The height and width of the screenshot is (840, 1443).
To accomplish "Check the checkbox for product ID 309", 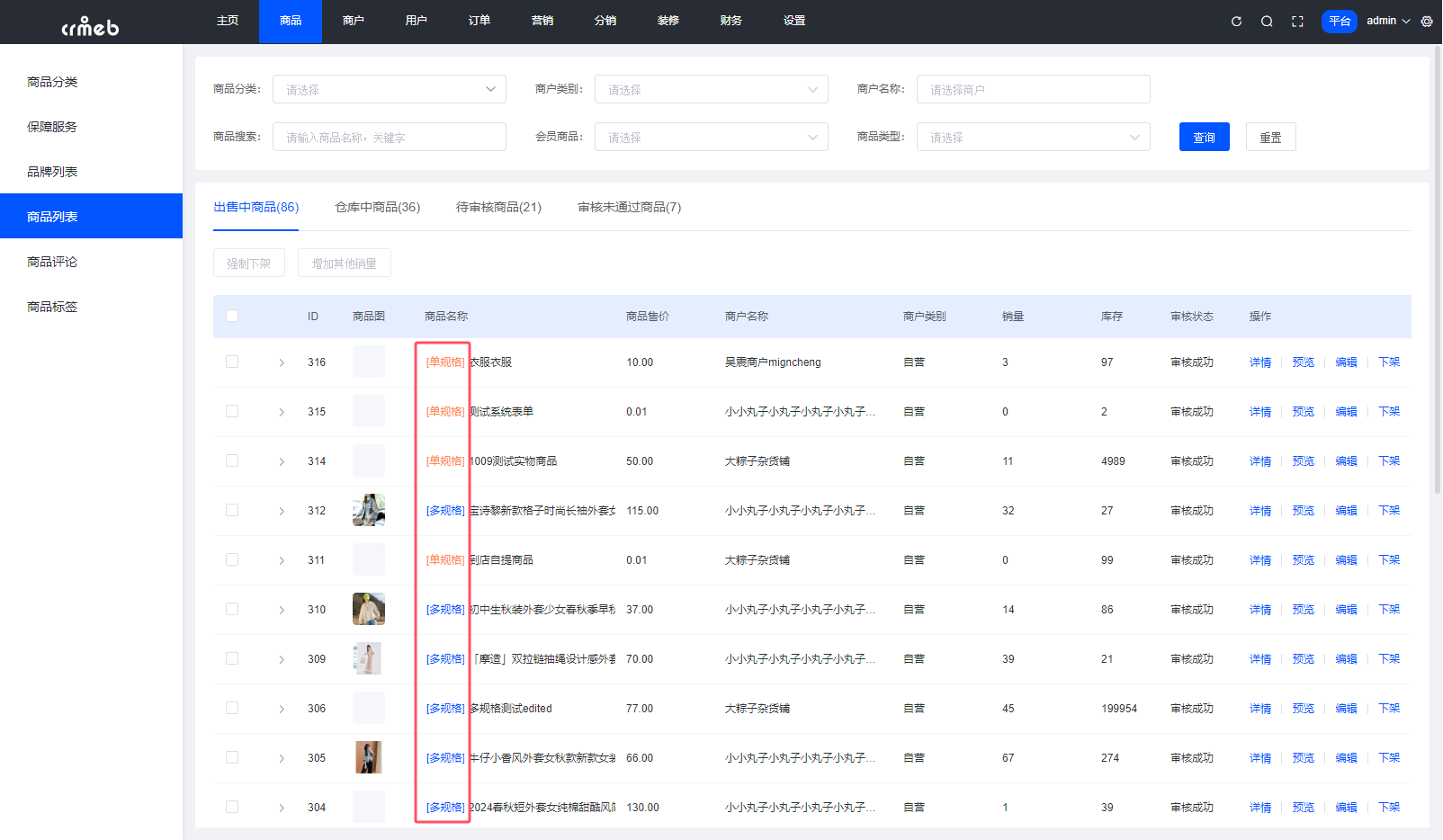I will click(232, 658).
